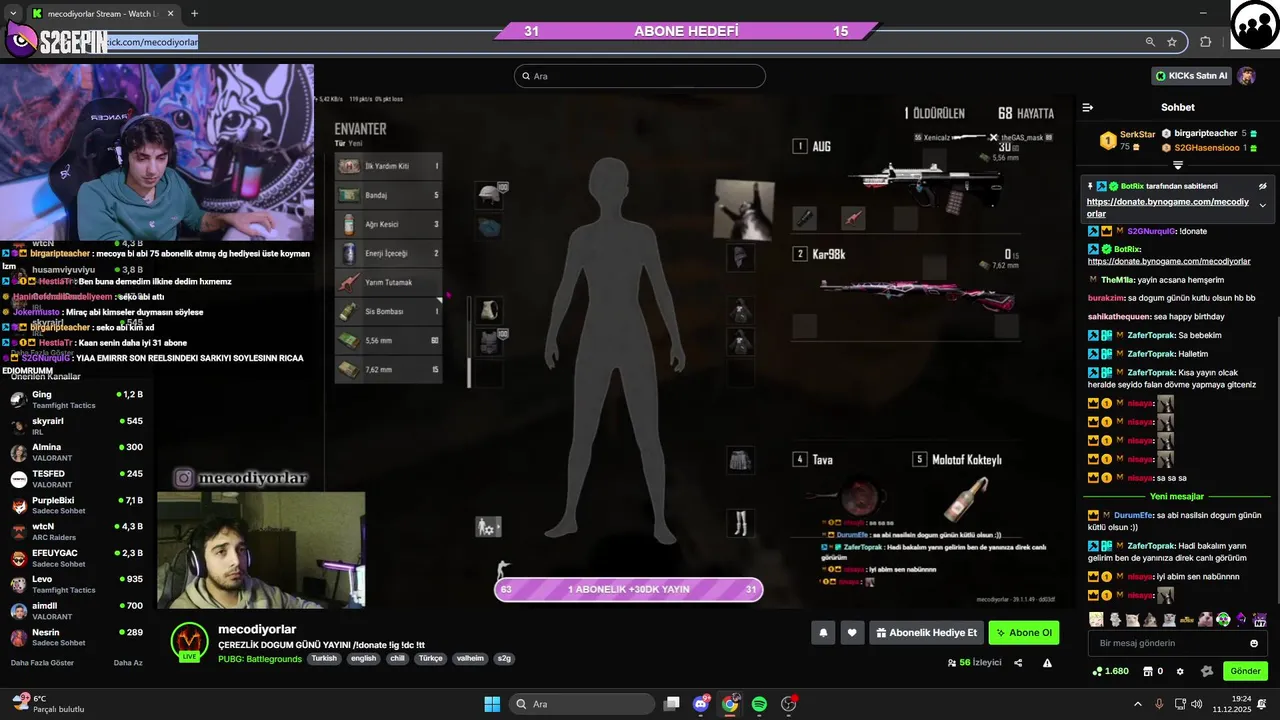Click KICKs Satın Al button
This screenshot has width=1280, height=720.
(1190, 76)
